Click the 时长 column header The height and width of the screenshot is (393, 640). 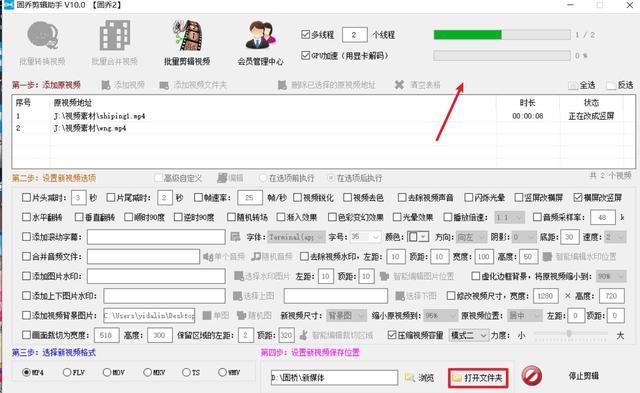tap(527, 103)
